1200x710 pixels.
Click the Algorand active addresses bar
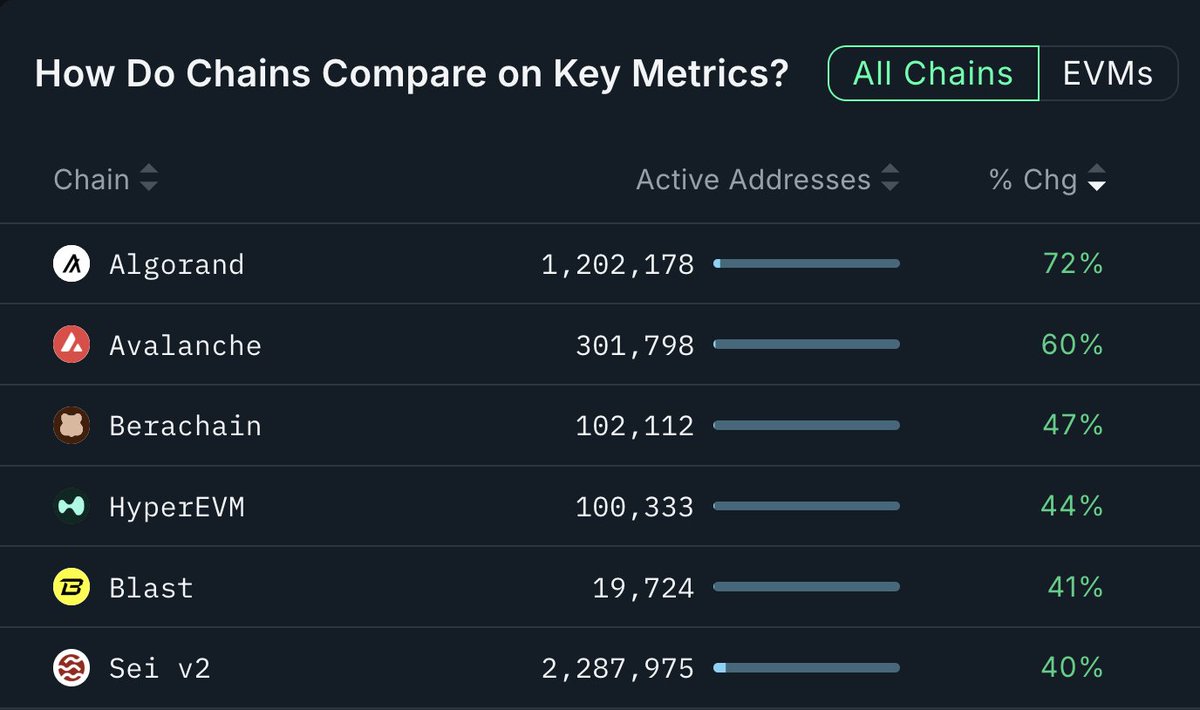click(806, 264)
